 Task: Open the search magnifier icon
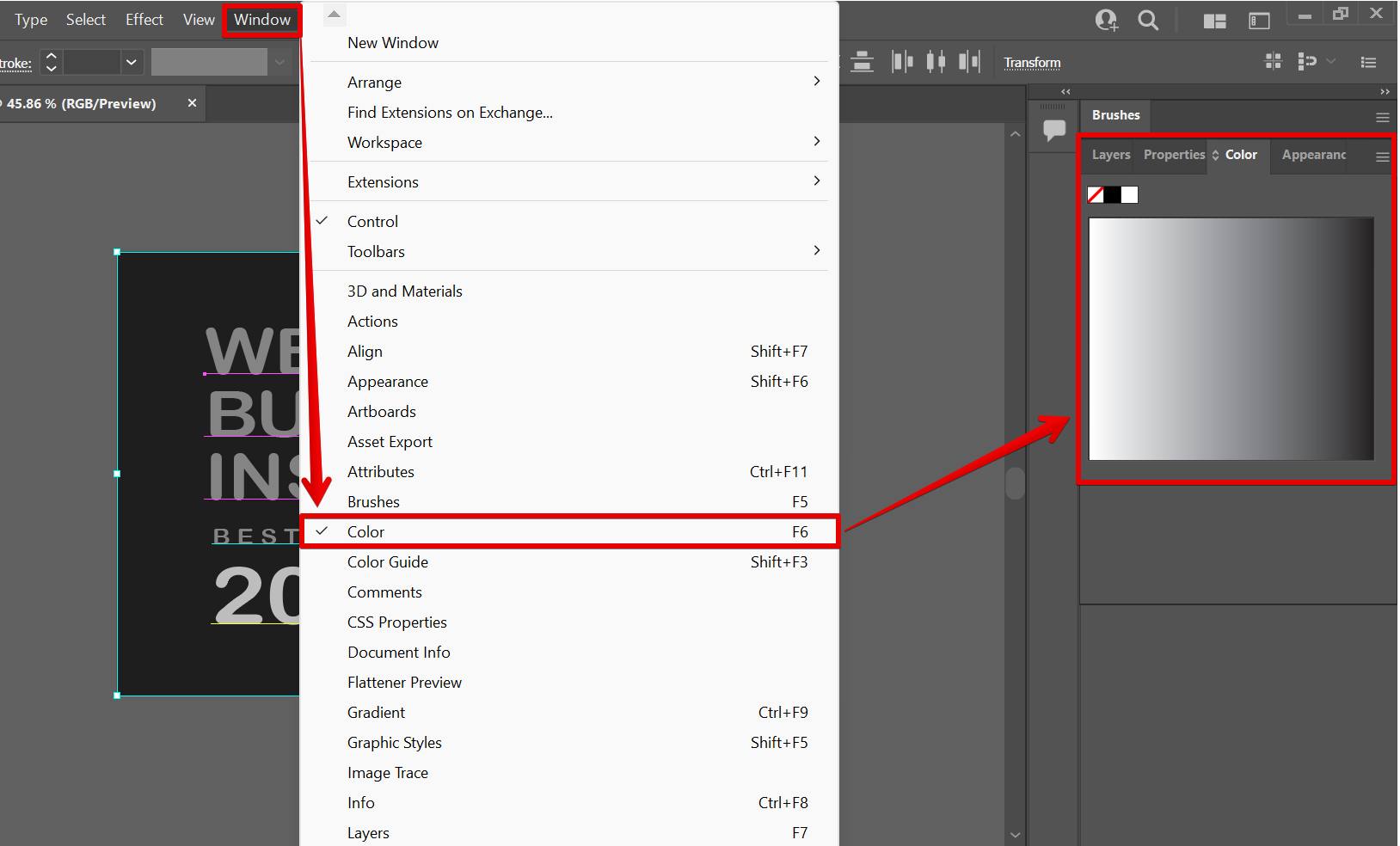[1148, 20]
